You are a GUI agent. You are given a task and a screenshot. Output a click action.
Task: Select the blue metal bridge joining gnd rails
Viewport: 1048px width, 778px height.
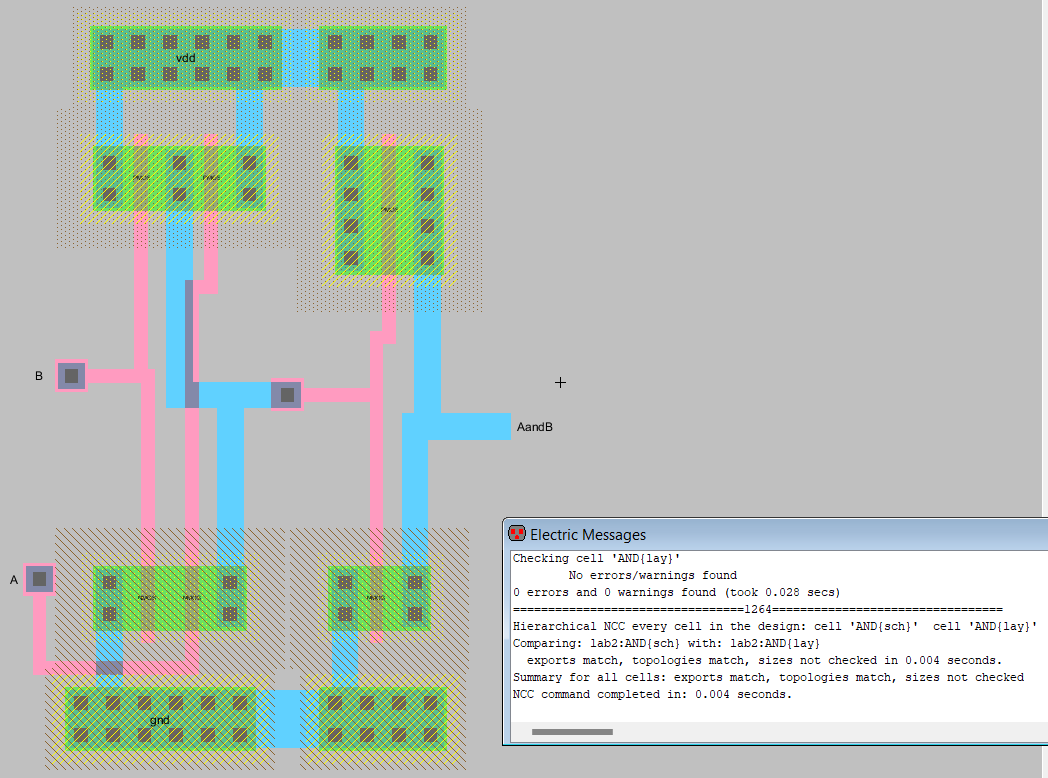pos(287,719)
